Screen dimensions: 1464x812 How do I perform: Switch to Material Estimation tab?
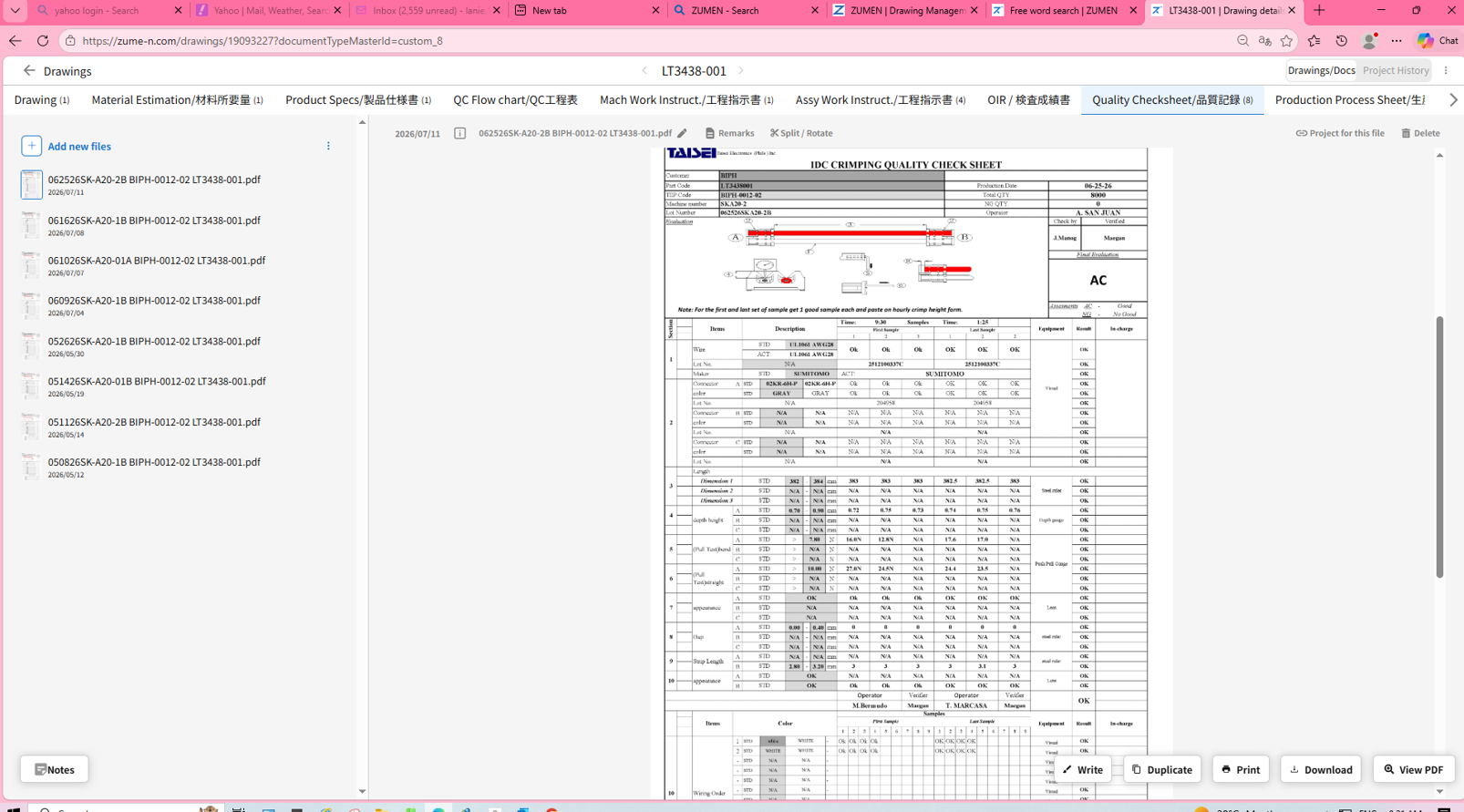(x=177, y=100)
